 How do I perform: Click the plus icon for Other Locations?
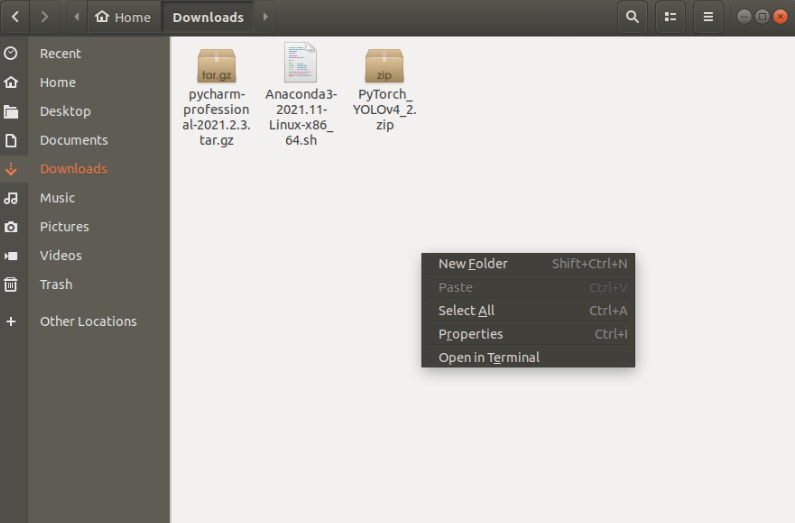point(11,321)
